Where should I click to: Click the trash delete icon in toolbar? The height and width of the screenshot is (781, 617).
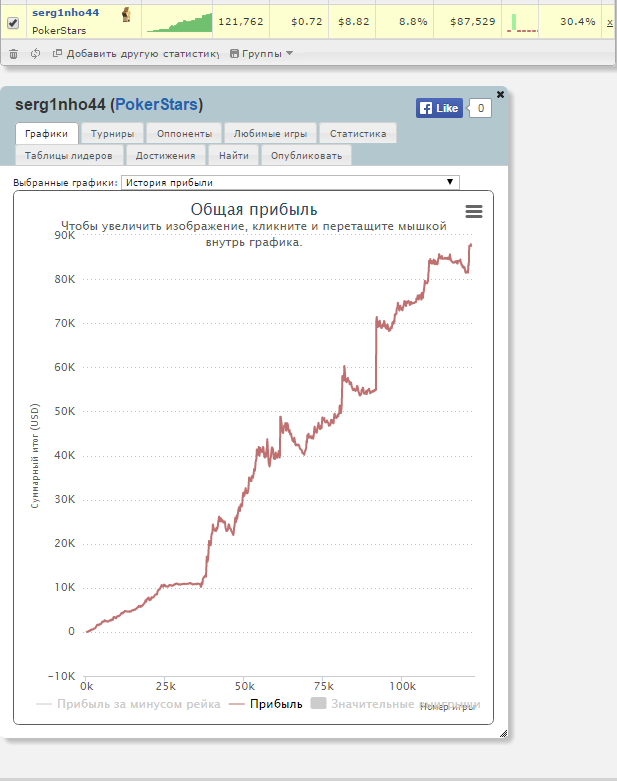14,54
